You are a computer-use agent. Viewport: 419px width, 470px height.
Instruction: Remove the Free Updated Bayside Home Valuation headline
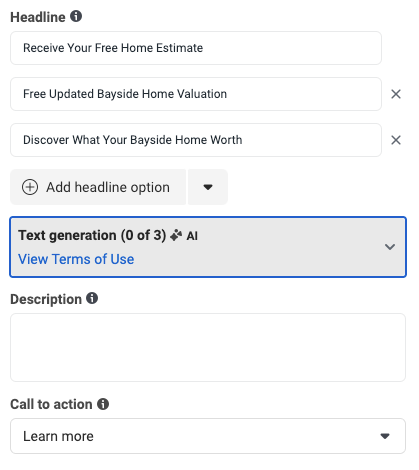coord(396,94)
